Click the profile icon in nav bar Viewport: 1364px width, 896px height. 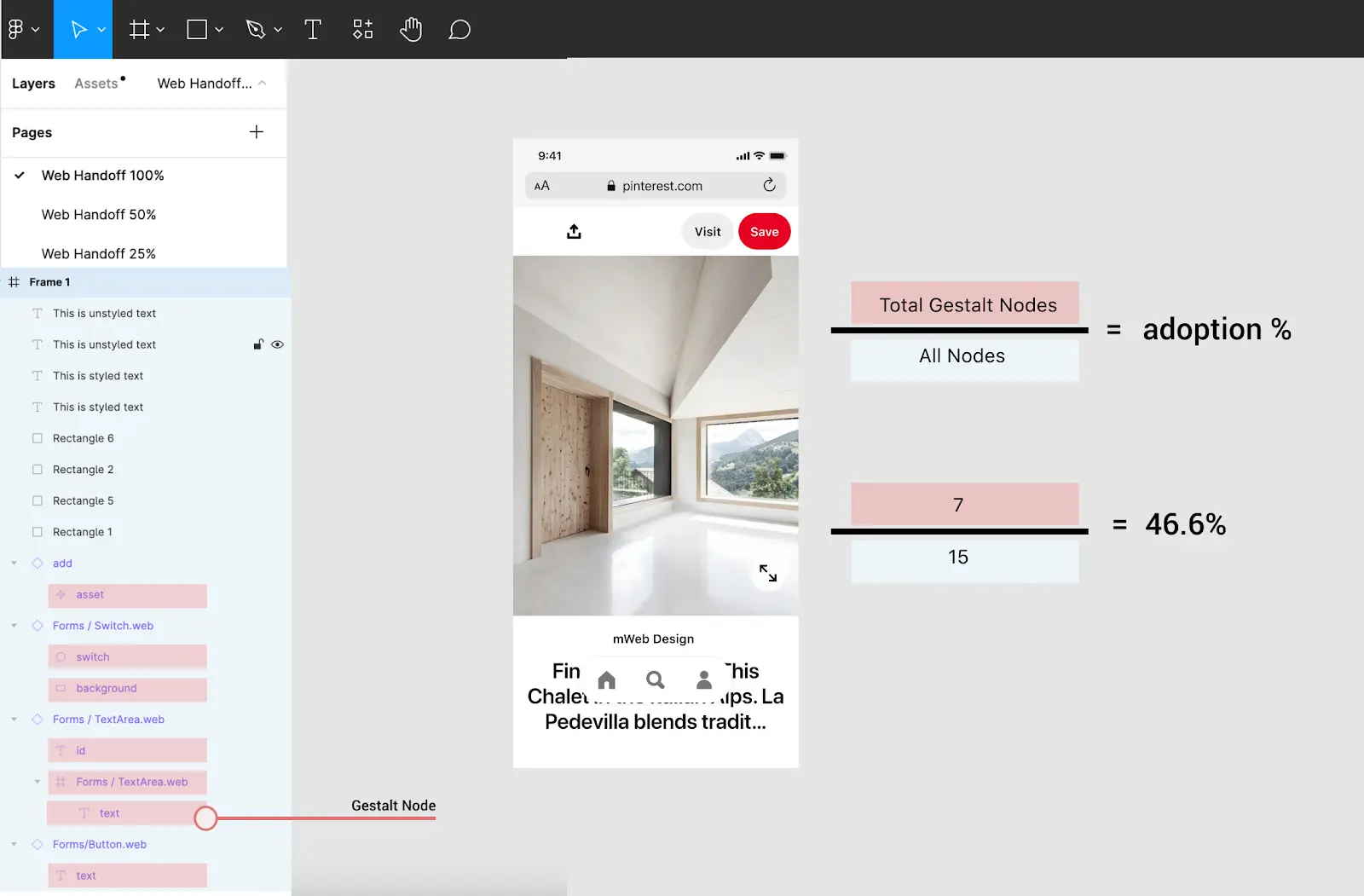point(704,679)
